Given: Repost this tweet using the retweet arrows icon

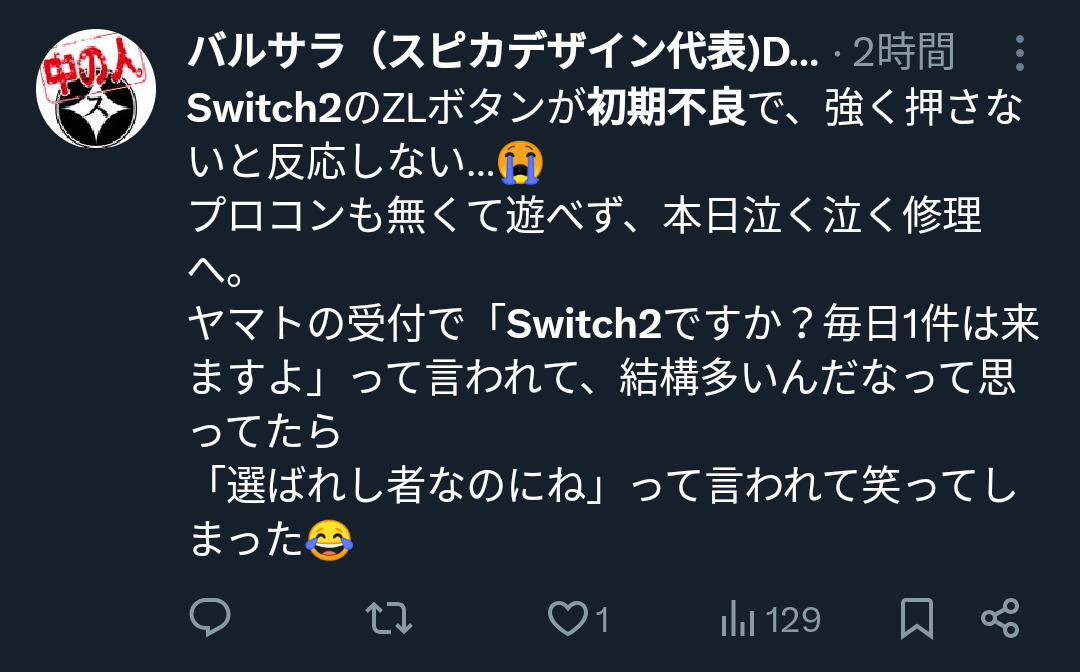Looking at the screenshot, I should 388,618.
